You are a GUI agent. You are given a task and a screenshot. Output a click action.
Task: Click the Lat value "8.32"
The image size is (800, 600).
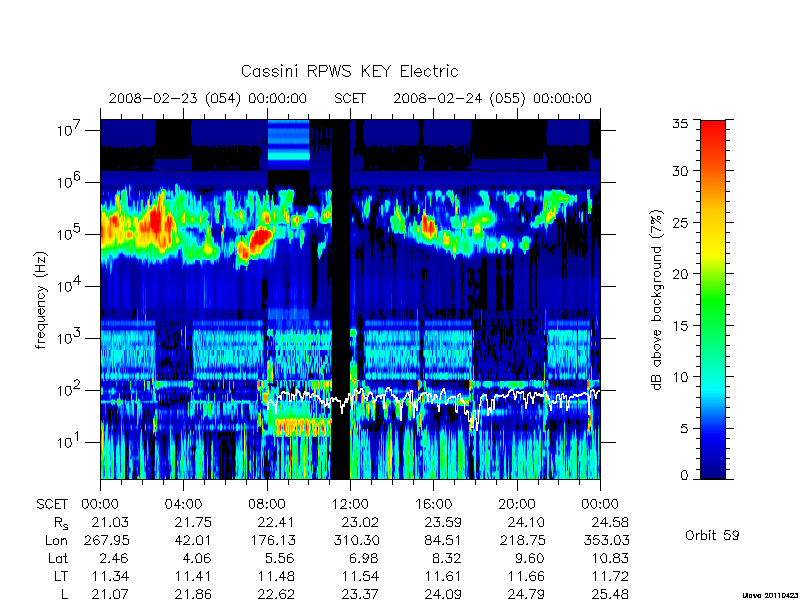tap(447, 559)
